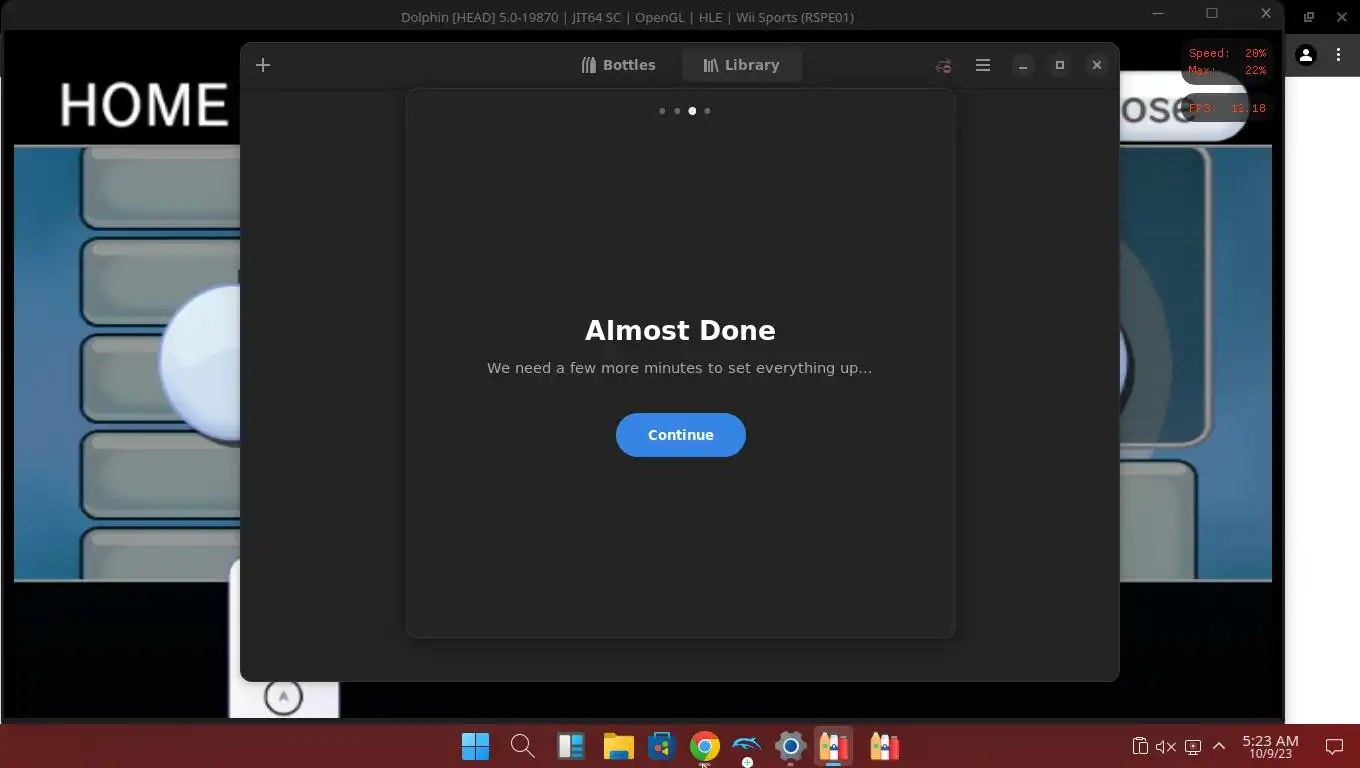Open the clock showing 5:23 AM
Viewport: 1360px width, 768px height.
[1270, 746]
